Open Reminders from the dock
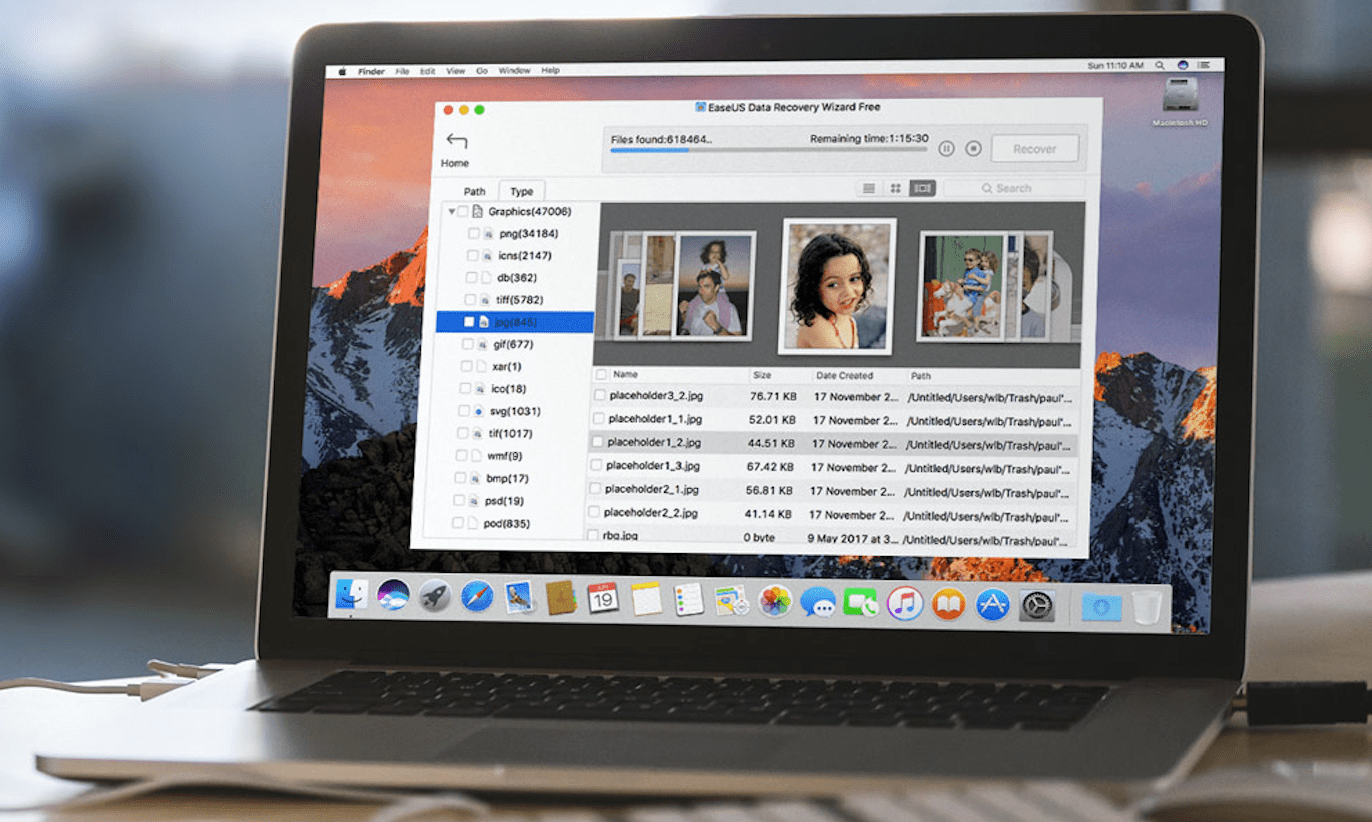Screen dimensions: 1372x822 (x=689, y=599)
